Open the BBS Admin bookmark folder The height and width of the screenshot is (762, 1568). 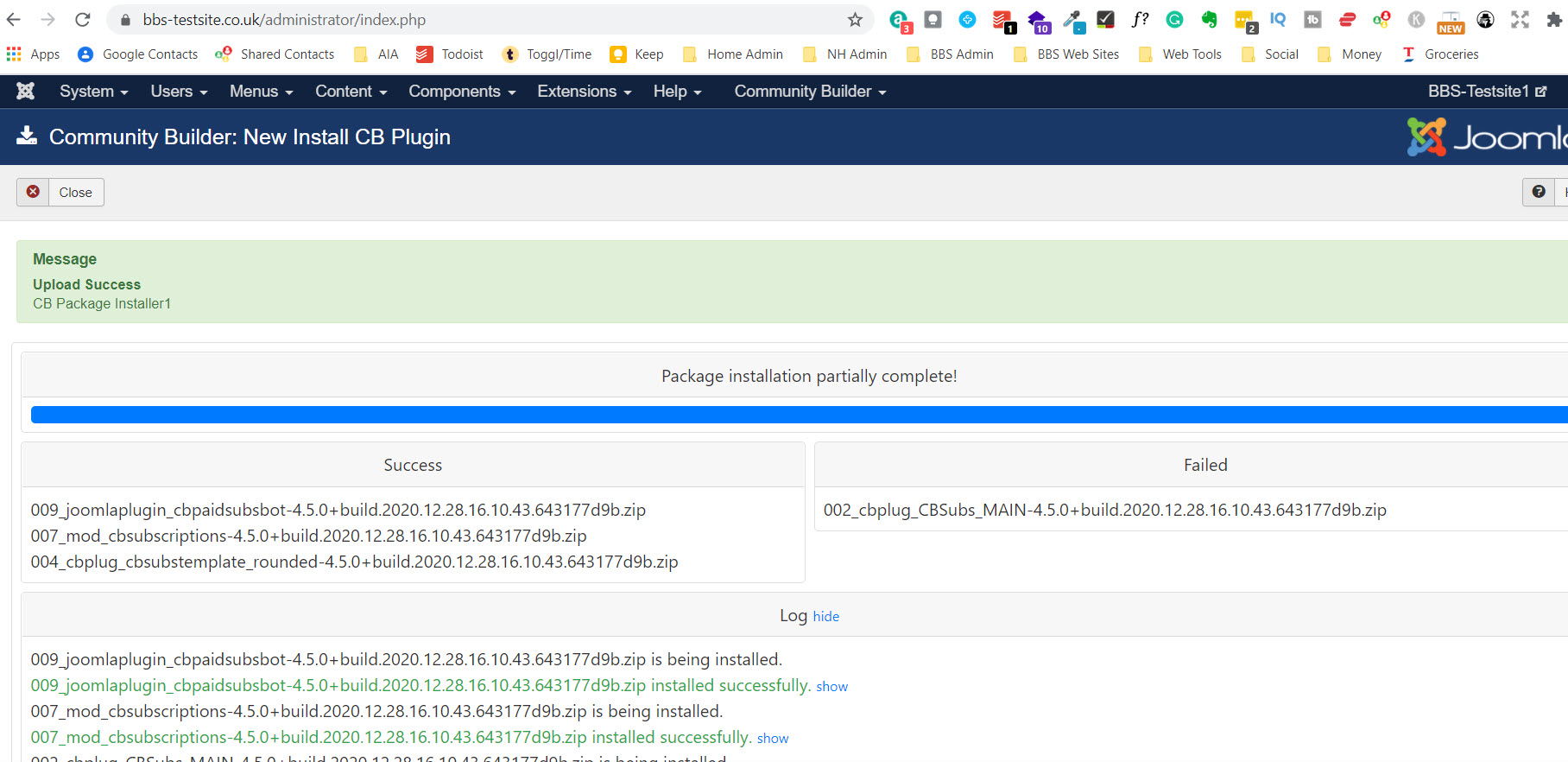[x=950, y=54]
